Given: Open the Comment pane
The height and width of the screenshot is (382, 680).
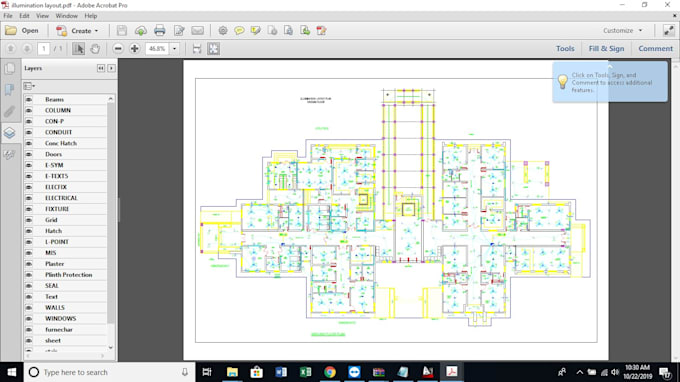Looking at the screenshot, I should pos(655,49).
